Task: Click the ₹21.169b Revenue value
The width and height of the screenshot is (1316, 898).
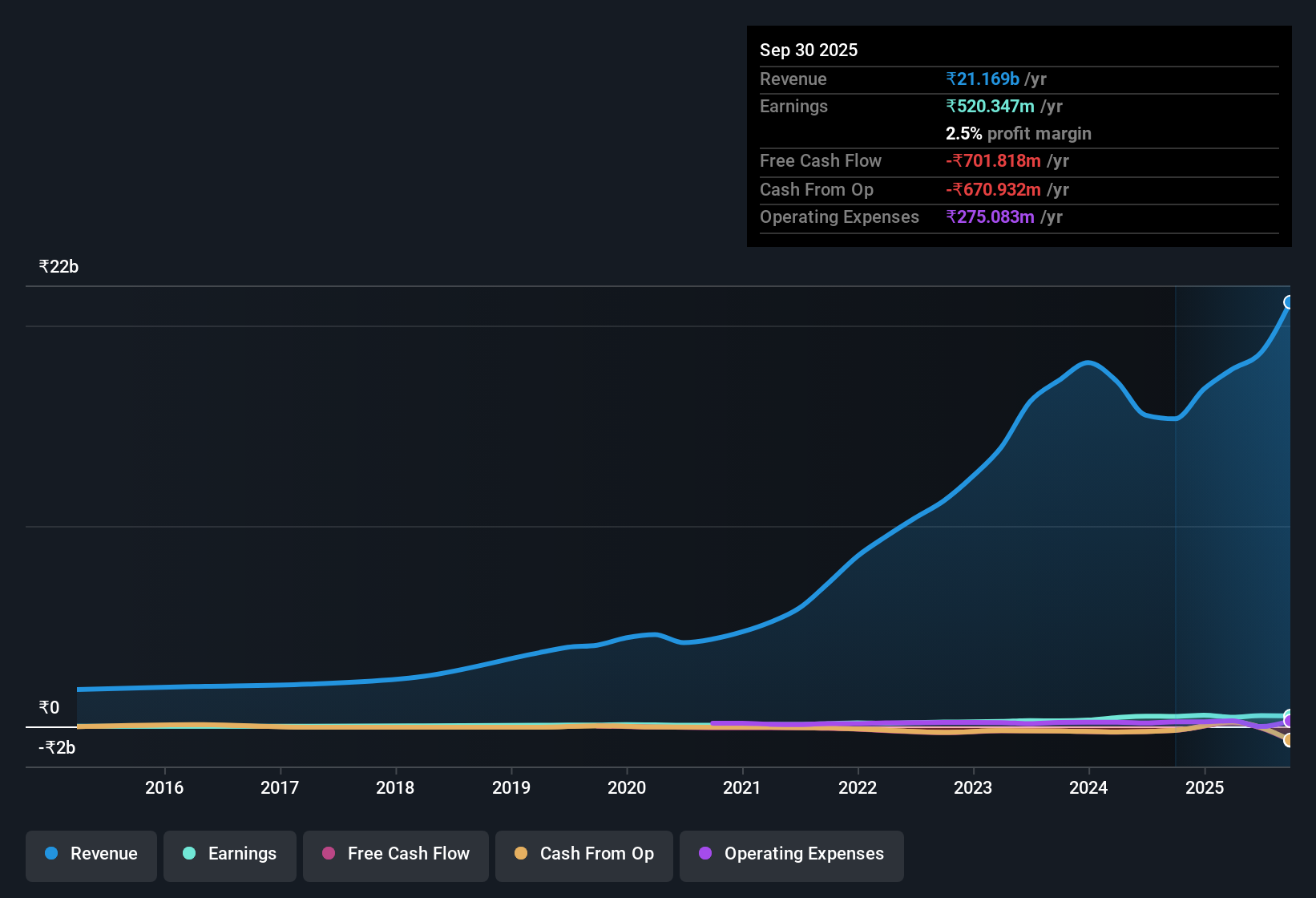Action: (x=983, y=79)
